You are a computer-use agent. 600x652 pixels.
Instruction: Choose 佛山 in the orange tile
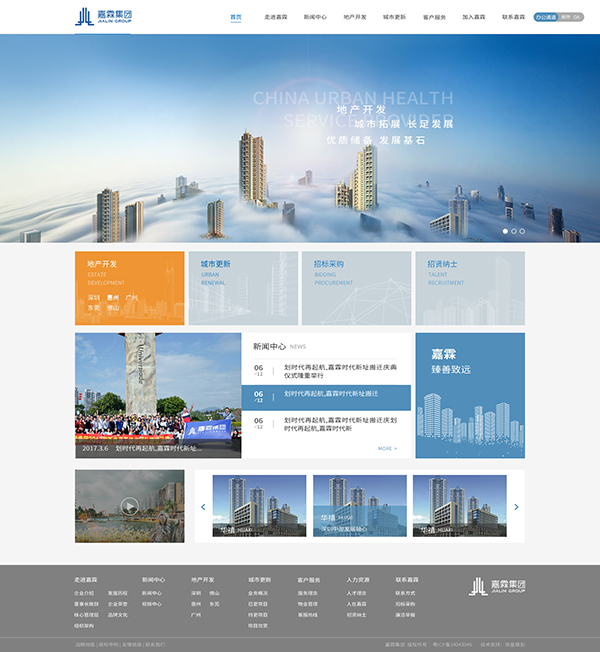pos(113,308)
